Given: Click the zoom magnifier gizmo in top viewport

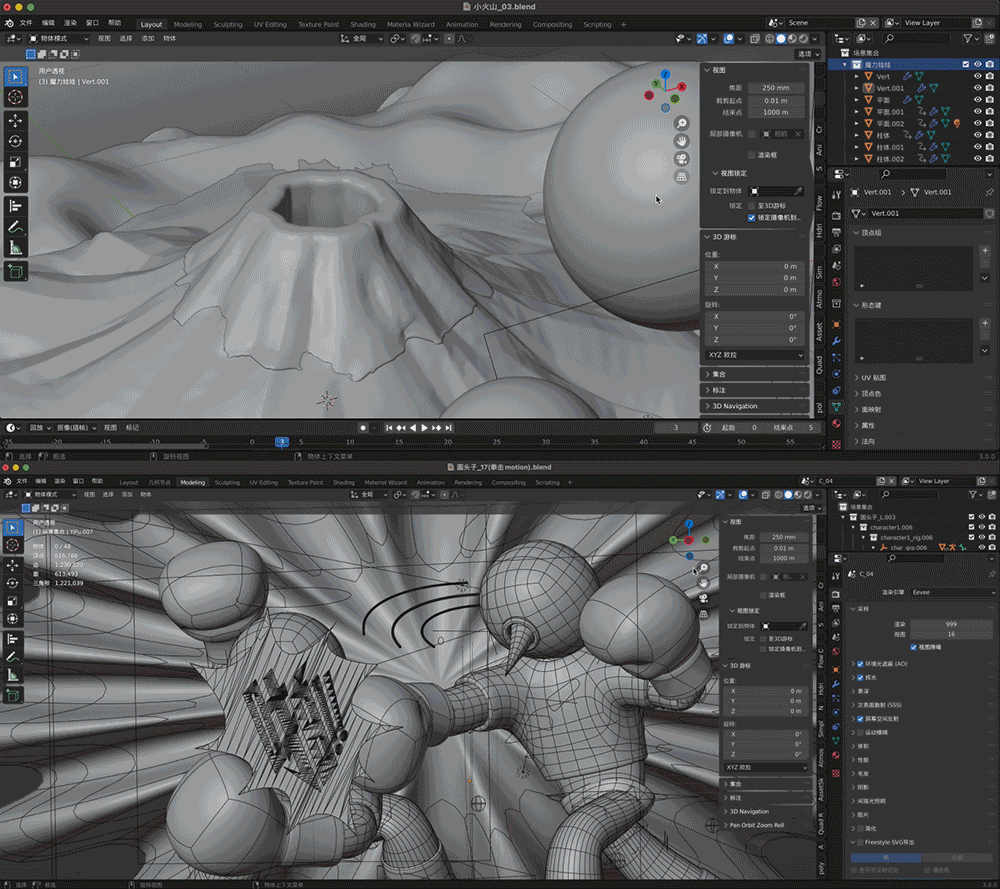Looking at the screenshot, I should point(682,124).
